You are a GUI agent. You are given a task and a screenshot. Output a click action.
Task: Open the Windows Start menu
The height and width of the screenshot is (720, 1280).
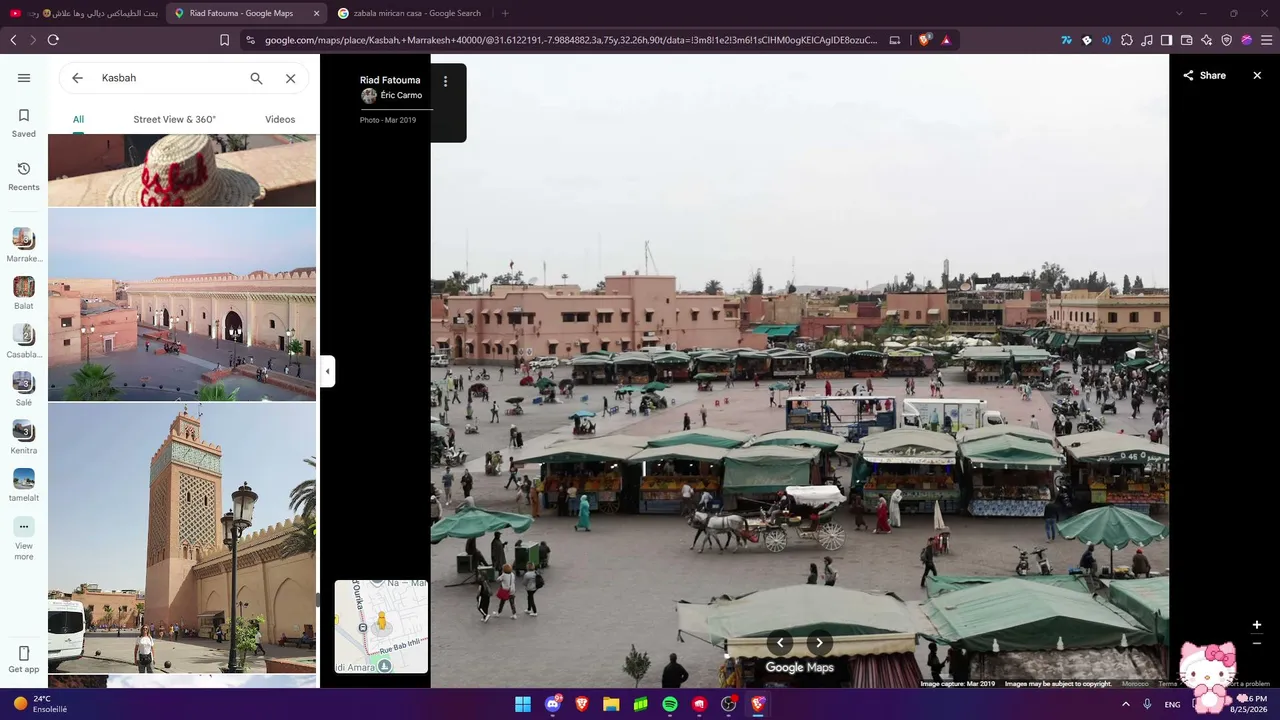(523, 704)
